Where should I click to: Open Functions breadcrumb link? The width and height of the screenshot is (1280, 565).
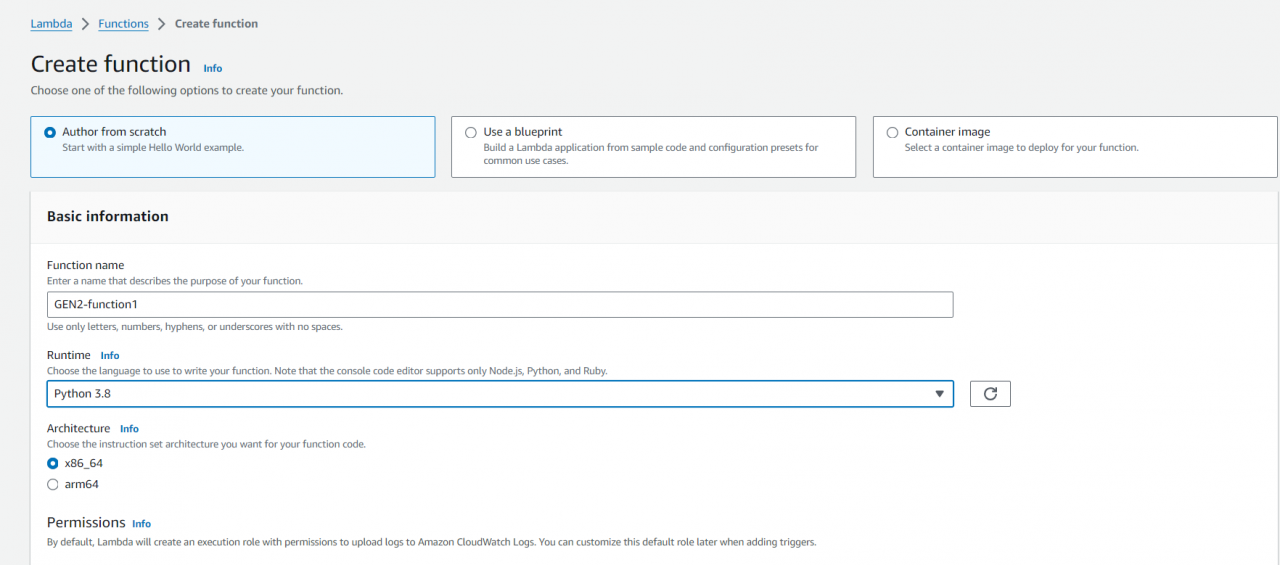click(123, 24)
